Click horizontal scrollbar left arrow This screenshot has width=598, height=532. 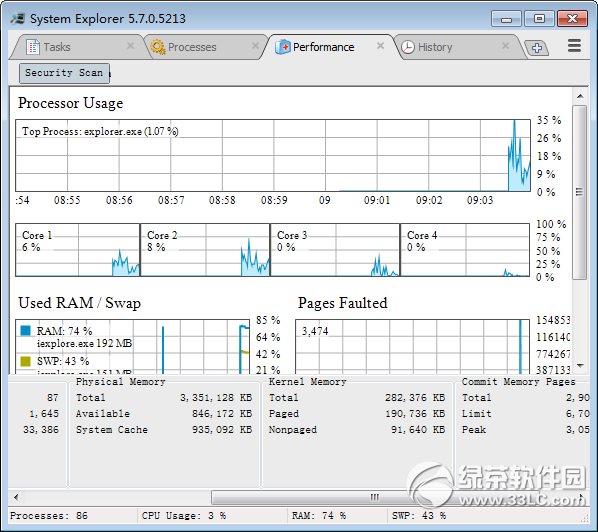pyautogui.click(x=16, y=497)
